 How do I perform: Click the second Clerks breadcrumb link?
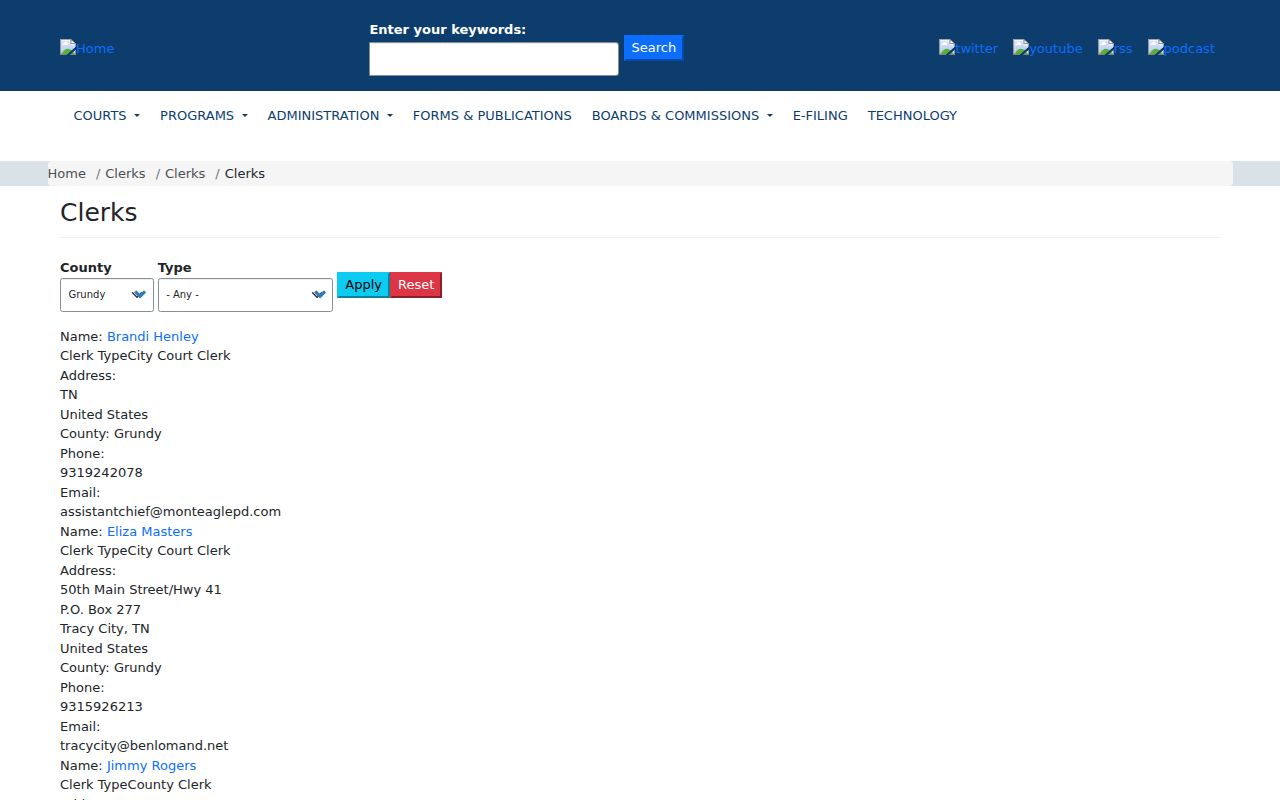tap(185, 173)
